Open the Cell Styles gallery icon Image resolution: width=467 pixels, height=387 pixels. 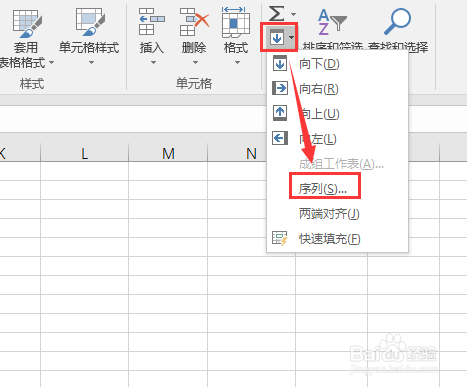pos(90,22)
